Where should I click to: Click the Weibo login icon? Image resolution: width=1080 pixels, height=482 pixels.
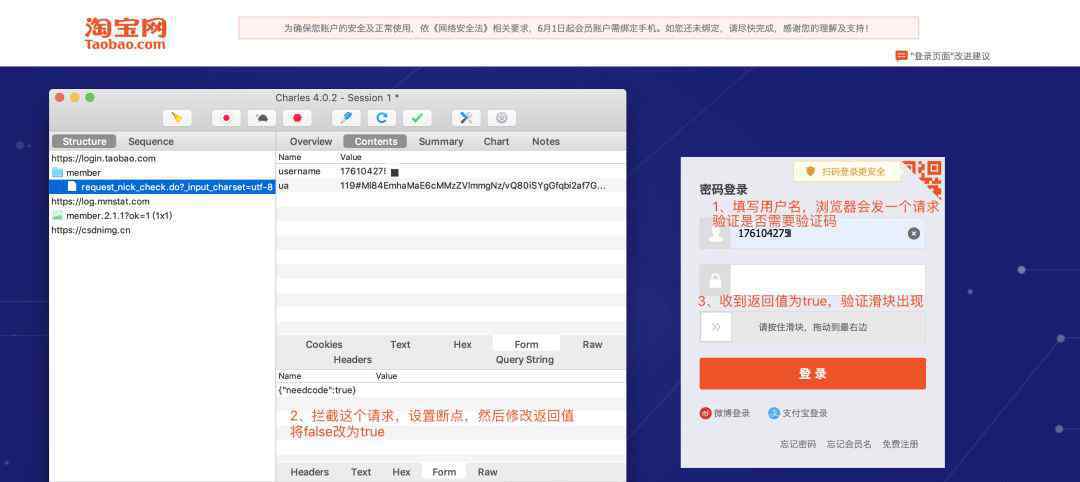coord(705,413)
